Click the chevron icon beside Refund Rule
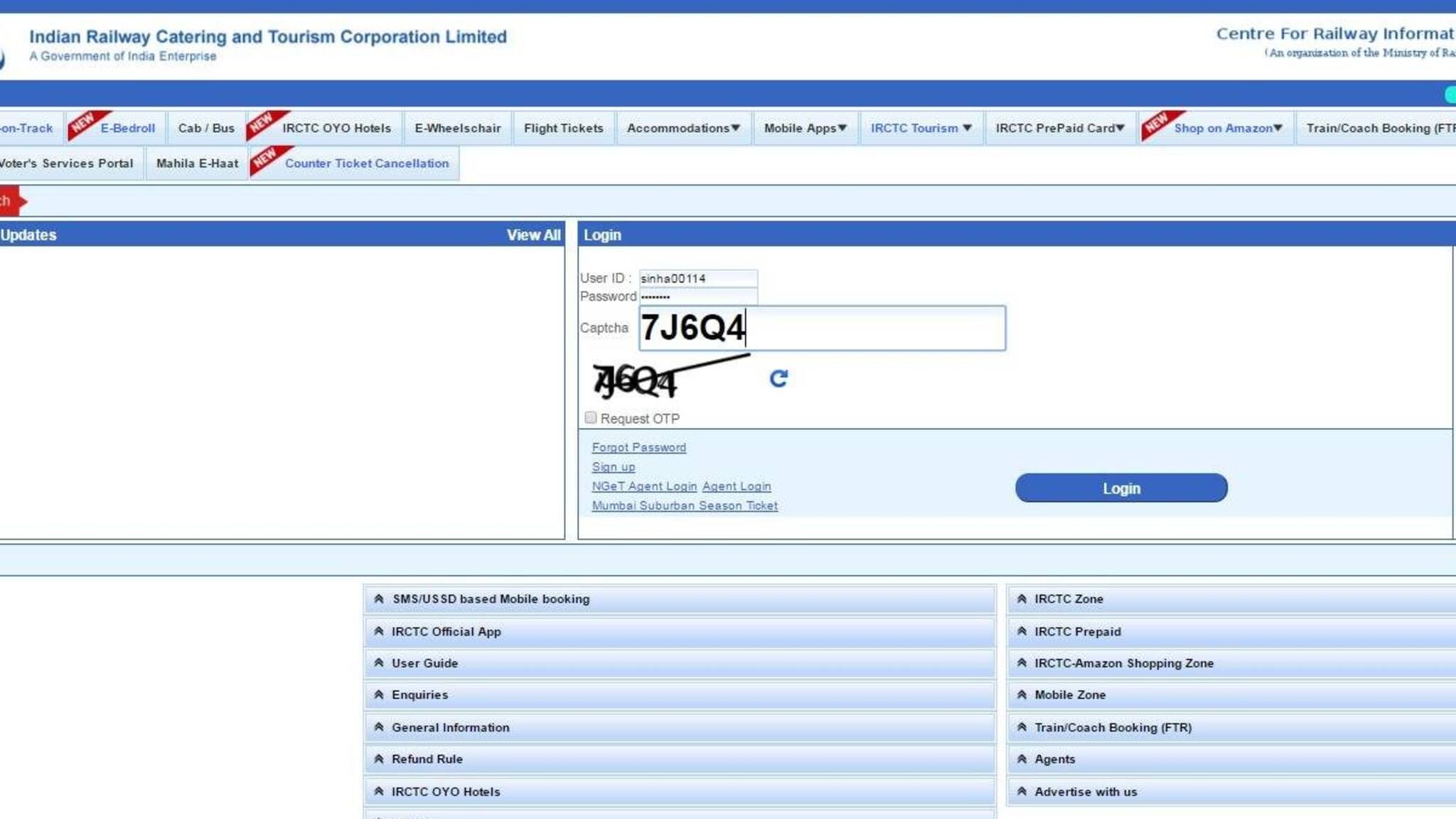The image size is (1456, 819). [379, 759]
